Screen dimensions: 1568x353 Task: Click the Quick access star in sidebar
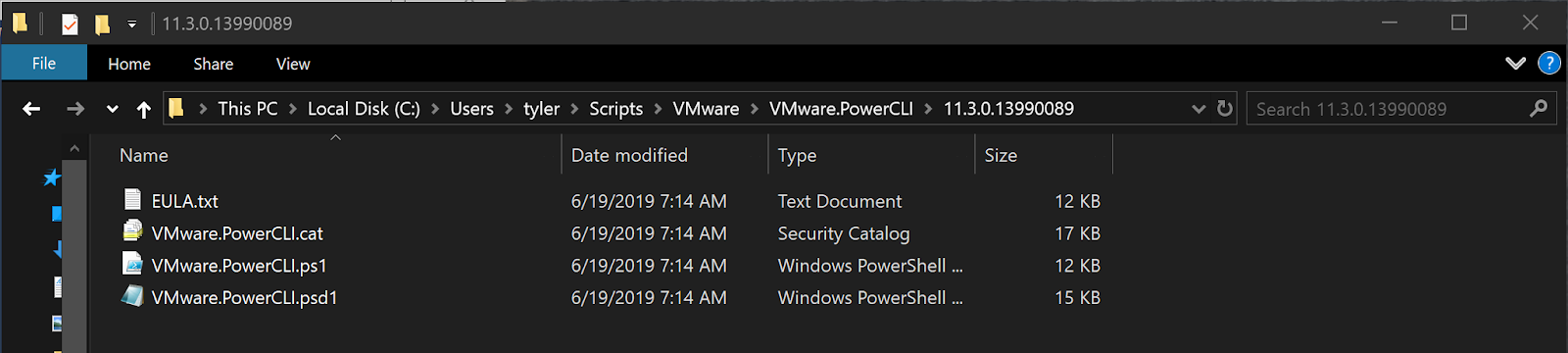point(52,177)
